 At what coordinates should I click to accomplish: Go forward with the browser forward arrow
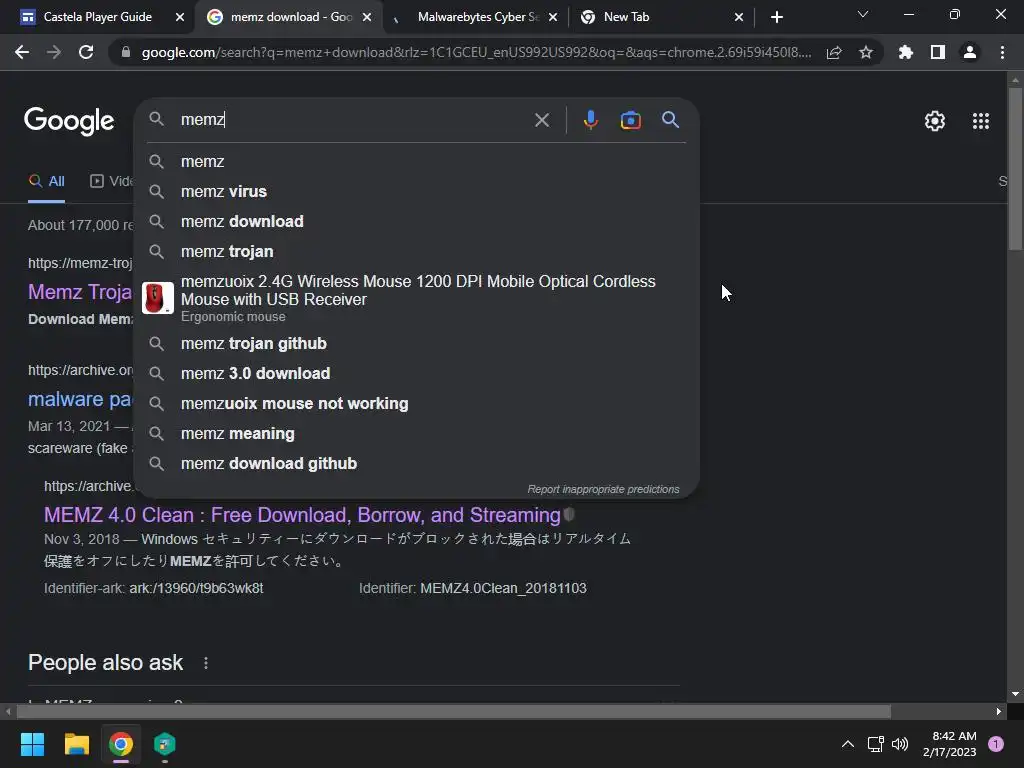(x=54, y=52)
